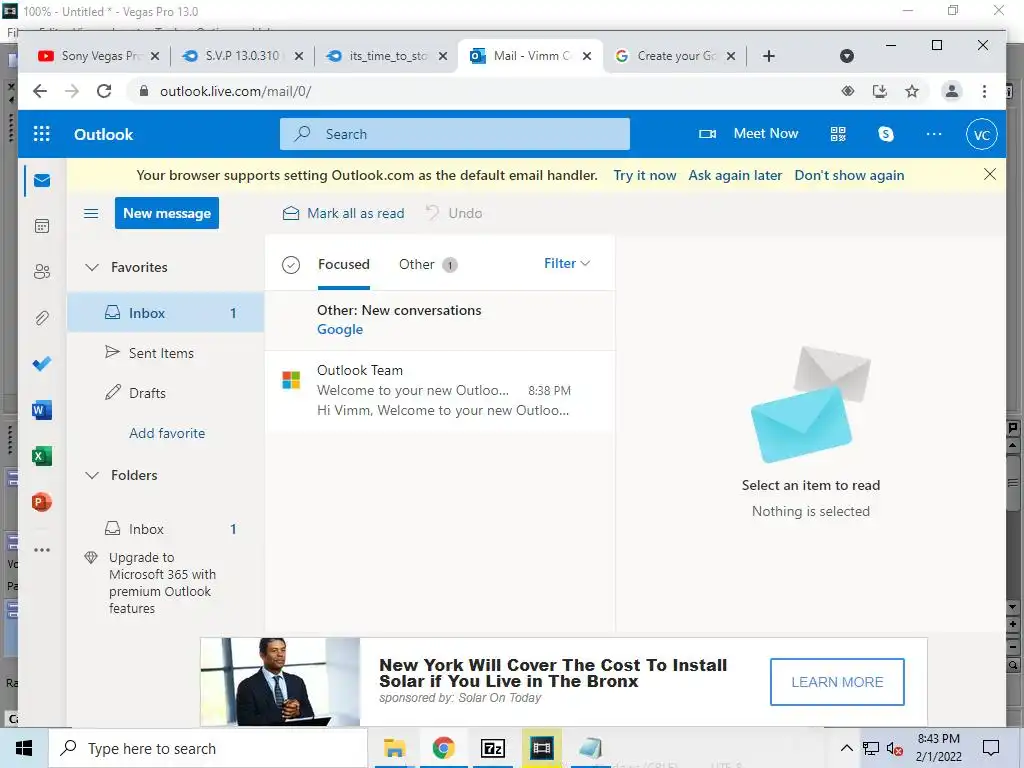Open To Do checkmark icon
Viewport: 1024px width, 768px height.
(x=42, y=364)
